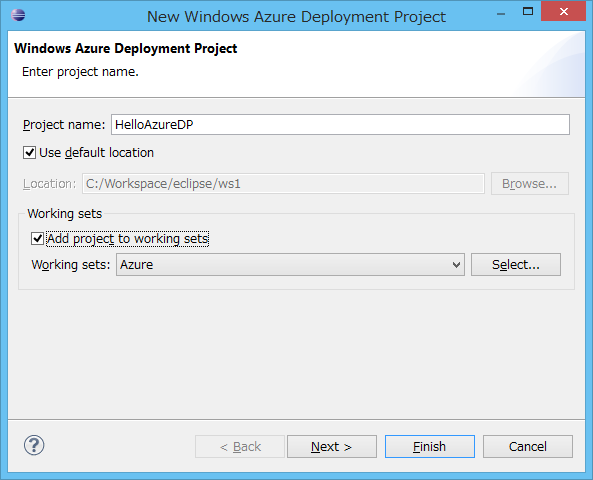Click the Windows Azure Deployment Project heading
This screenshot has height=480, width=593.
(x=126, y=48)
